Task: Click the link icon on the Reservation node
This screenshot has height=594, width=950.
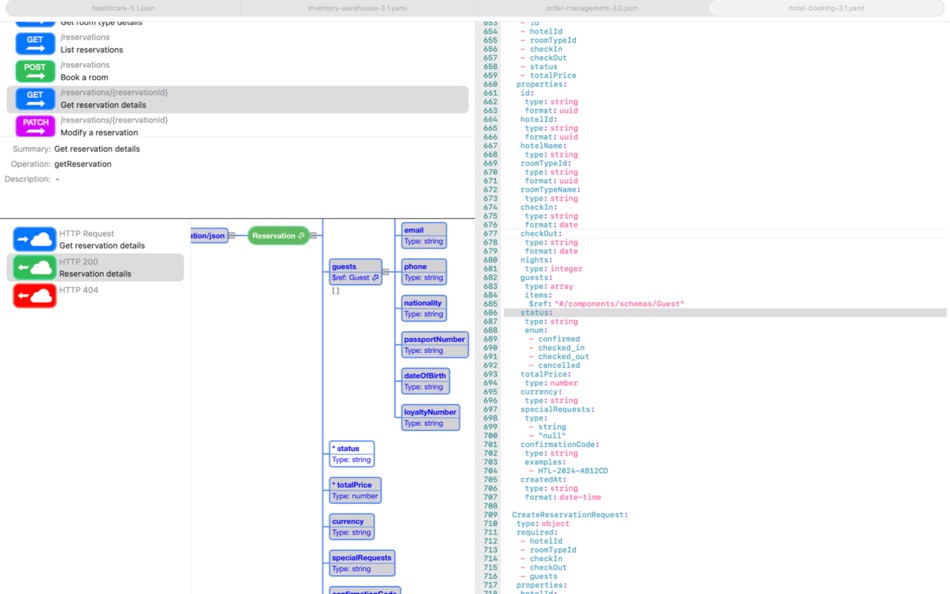Action: point(300,236)
